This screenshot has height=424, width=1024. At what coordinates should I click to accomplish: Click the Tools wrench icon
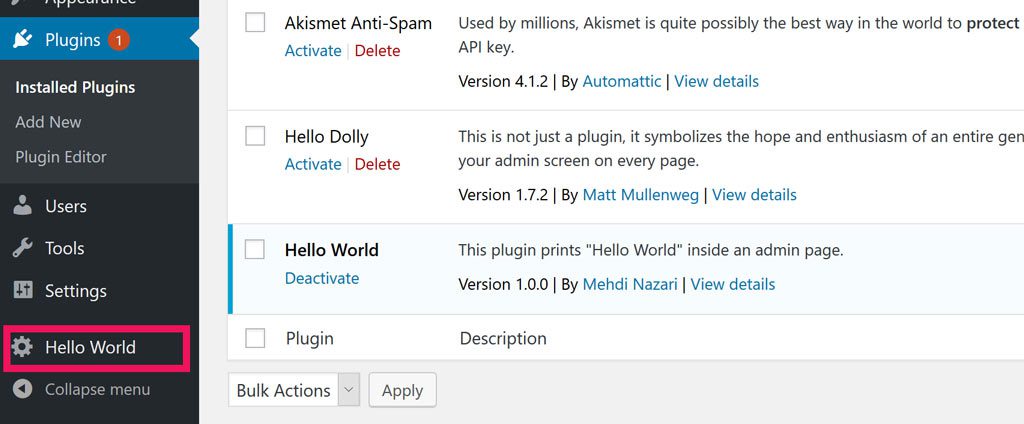coord(22,248)
